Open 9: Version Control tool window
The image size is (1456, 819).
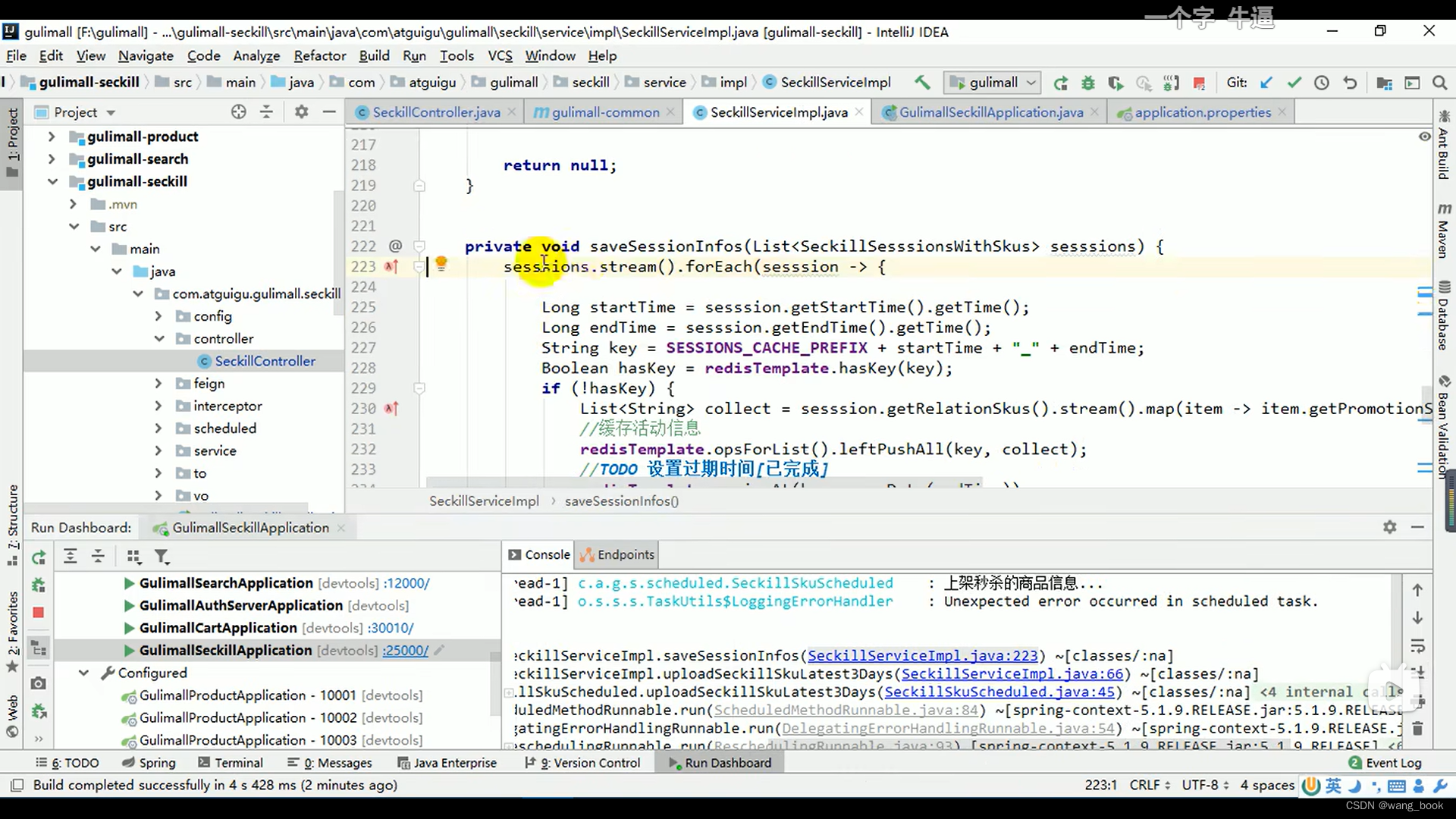582,763
